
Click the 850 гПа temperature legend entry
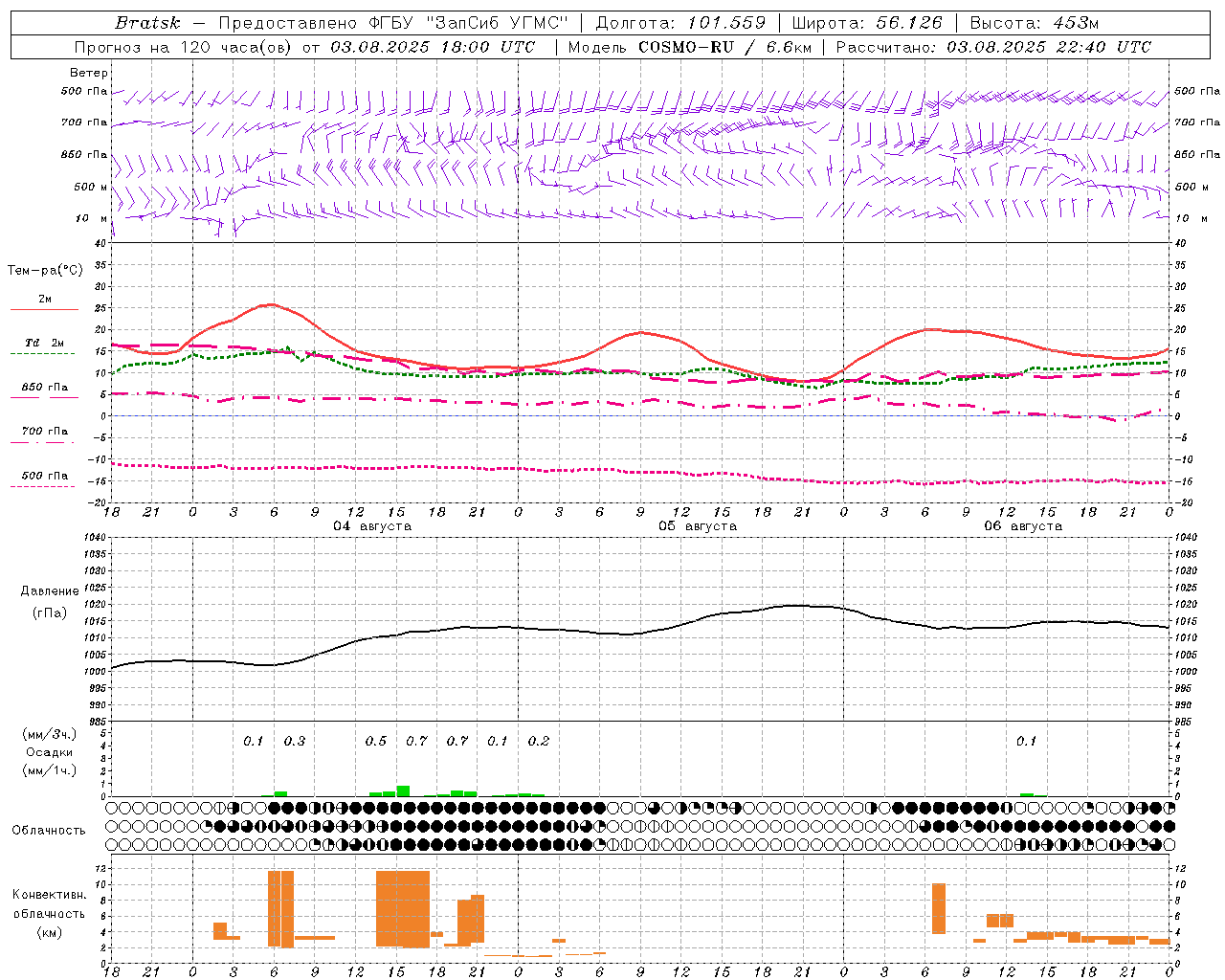pos(45,388)
